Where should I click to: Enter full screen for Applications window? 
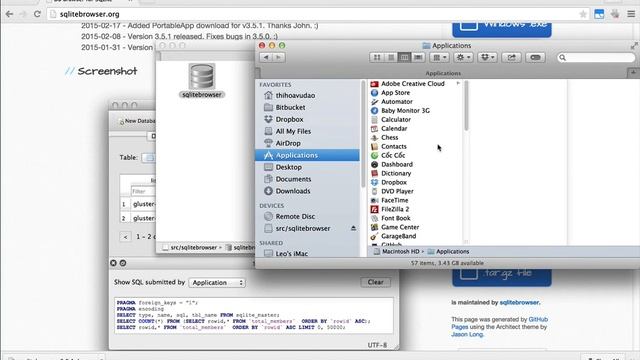pos(634,46)
